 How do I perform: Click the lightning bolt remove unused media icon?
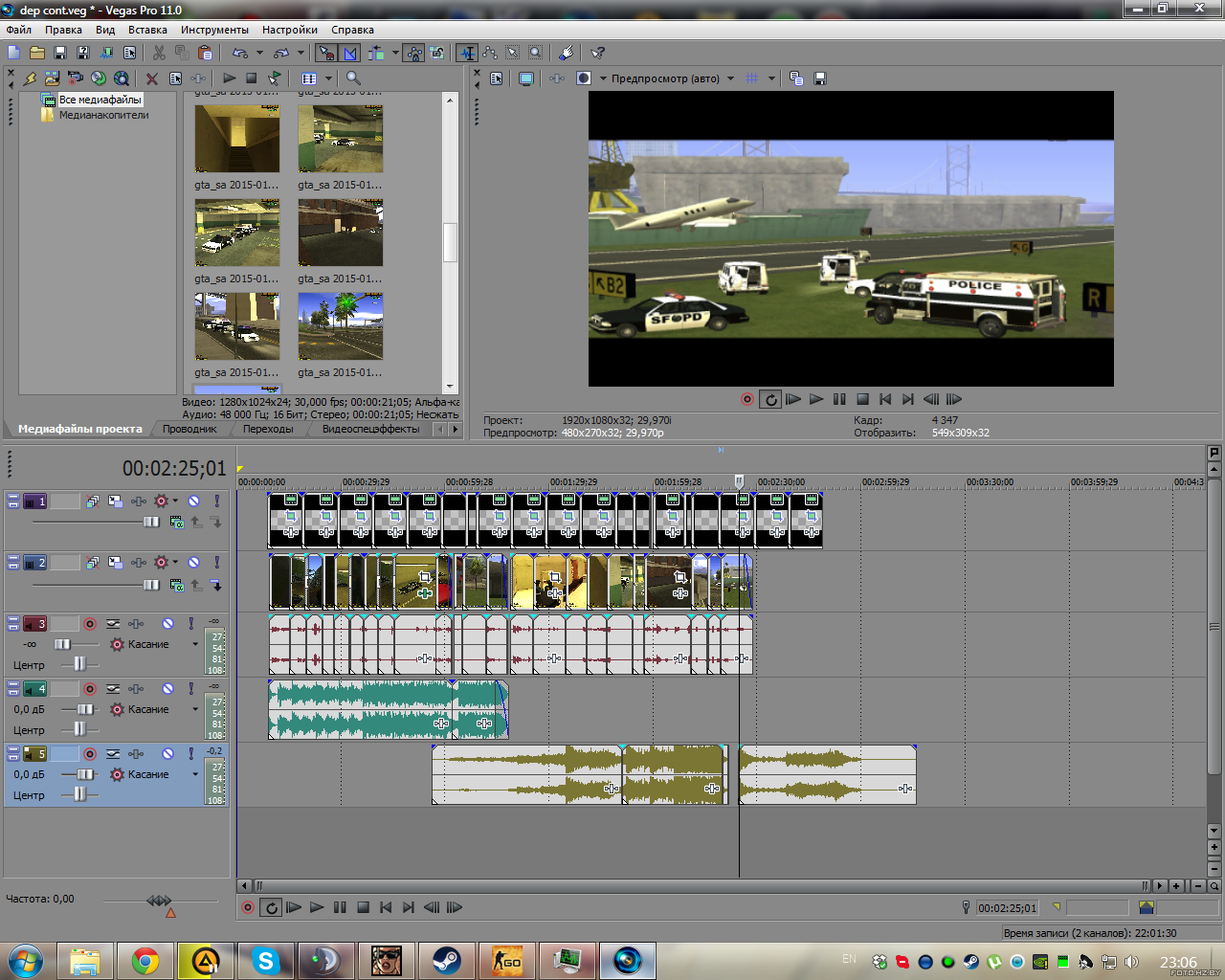pos(30,78)
